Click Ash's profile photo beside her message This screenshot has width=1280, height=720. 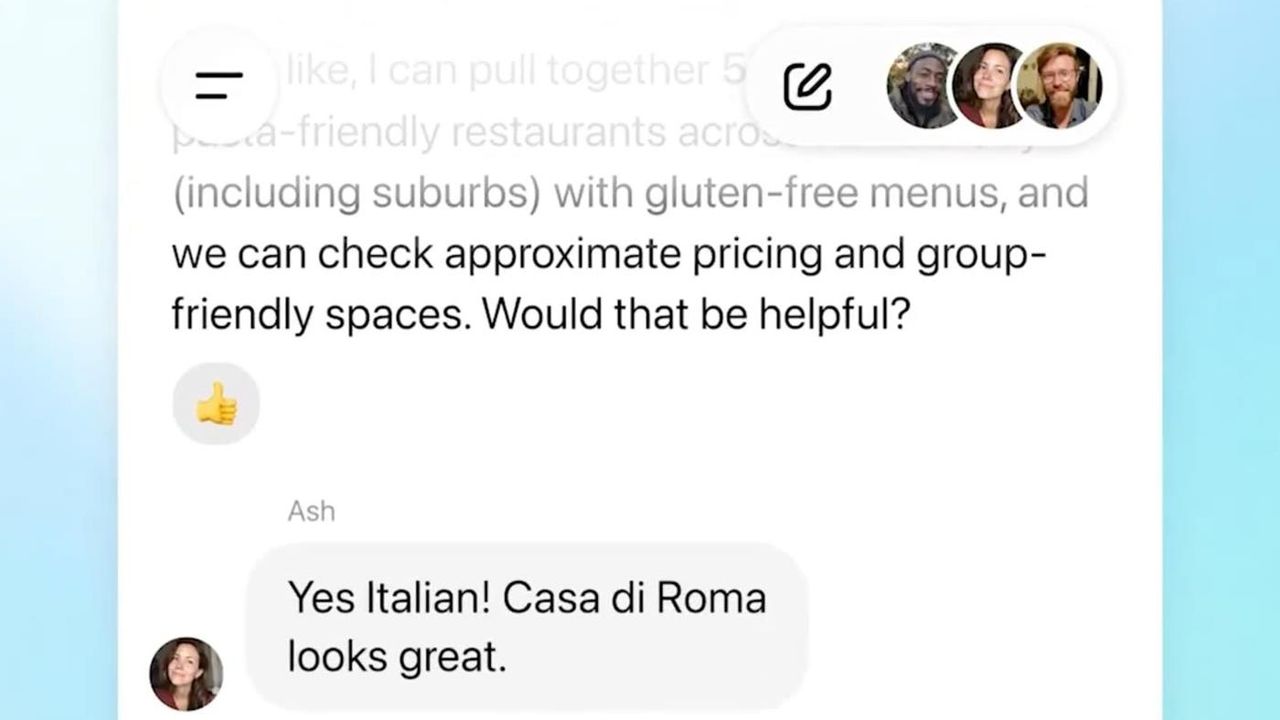pyautogui.click(x=186, y=673)
